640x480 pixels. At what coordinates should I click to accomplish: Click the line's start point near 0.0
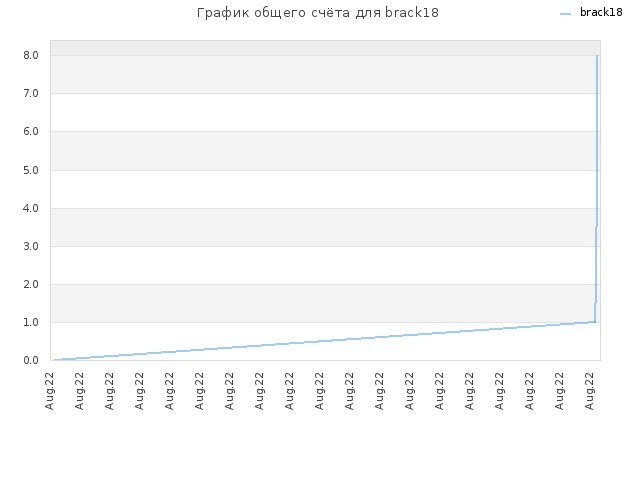point(55,360)
